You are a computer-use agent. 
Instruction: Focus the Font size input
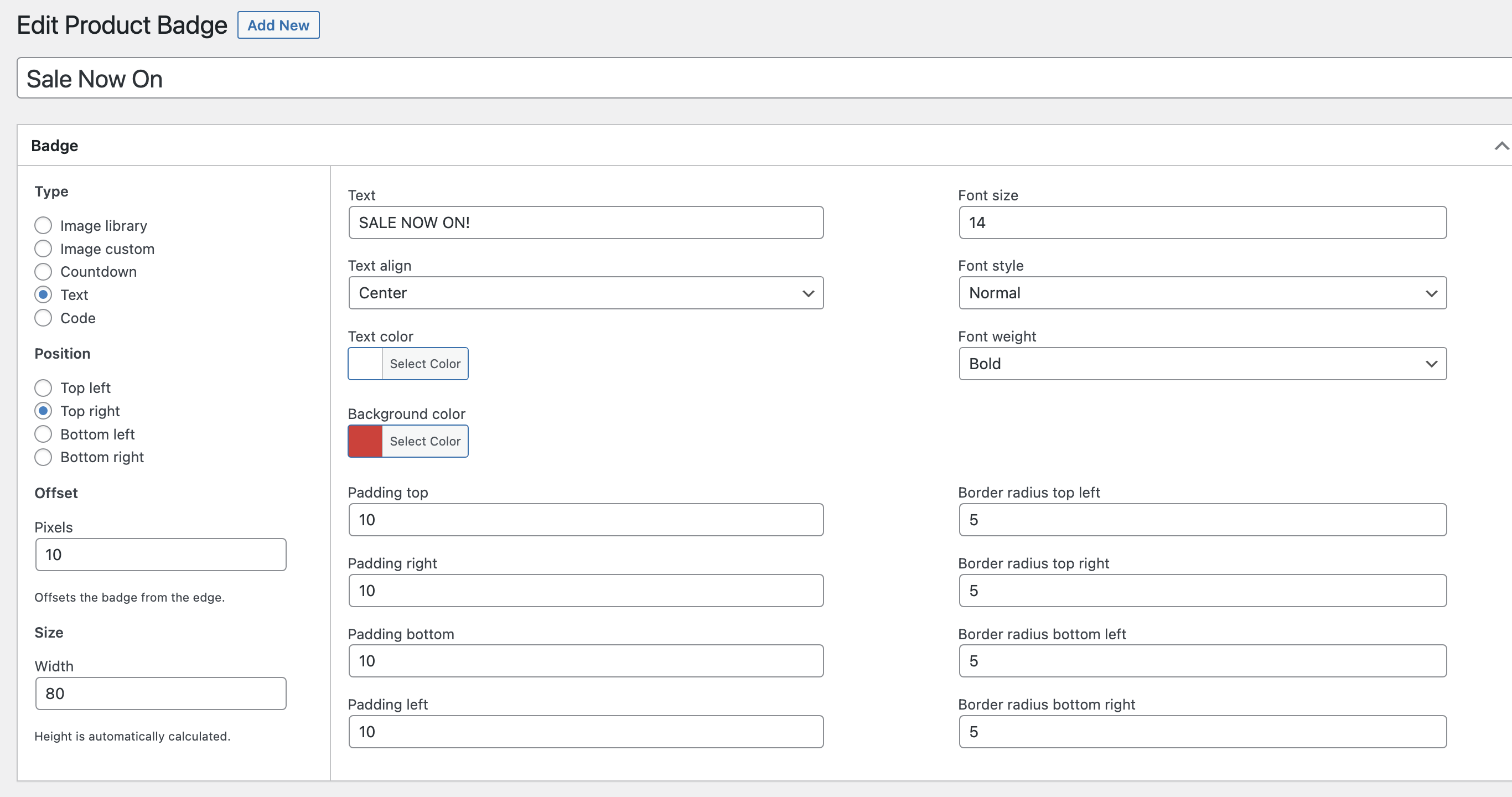[x=1202, y=222]
